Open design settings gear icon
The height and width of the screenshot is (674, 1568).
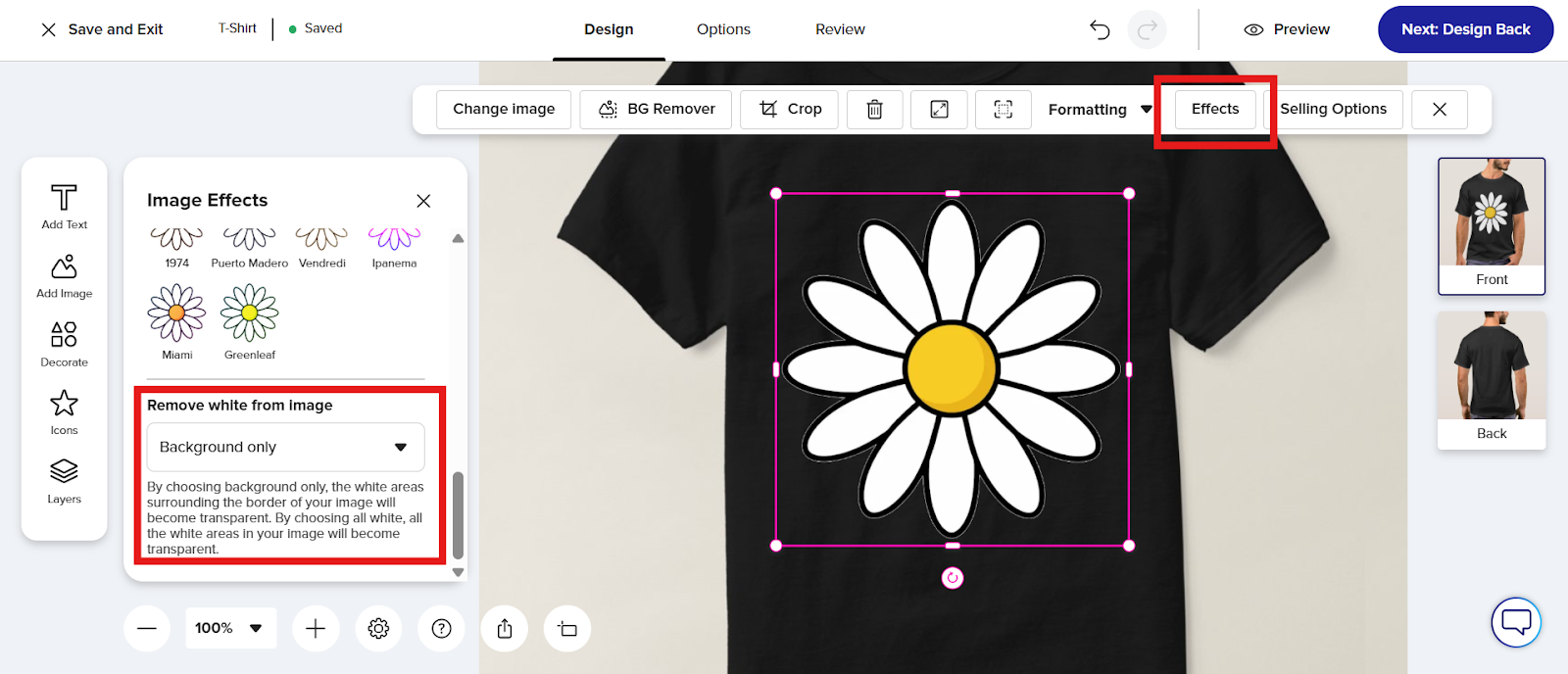[x=378, y=629]
